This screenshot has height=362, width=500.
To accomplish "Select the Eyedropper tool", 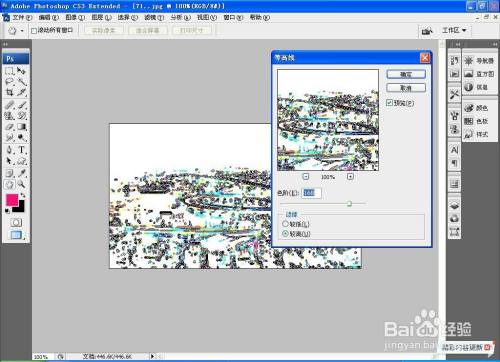I will (x=22, y=173).
